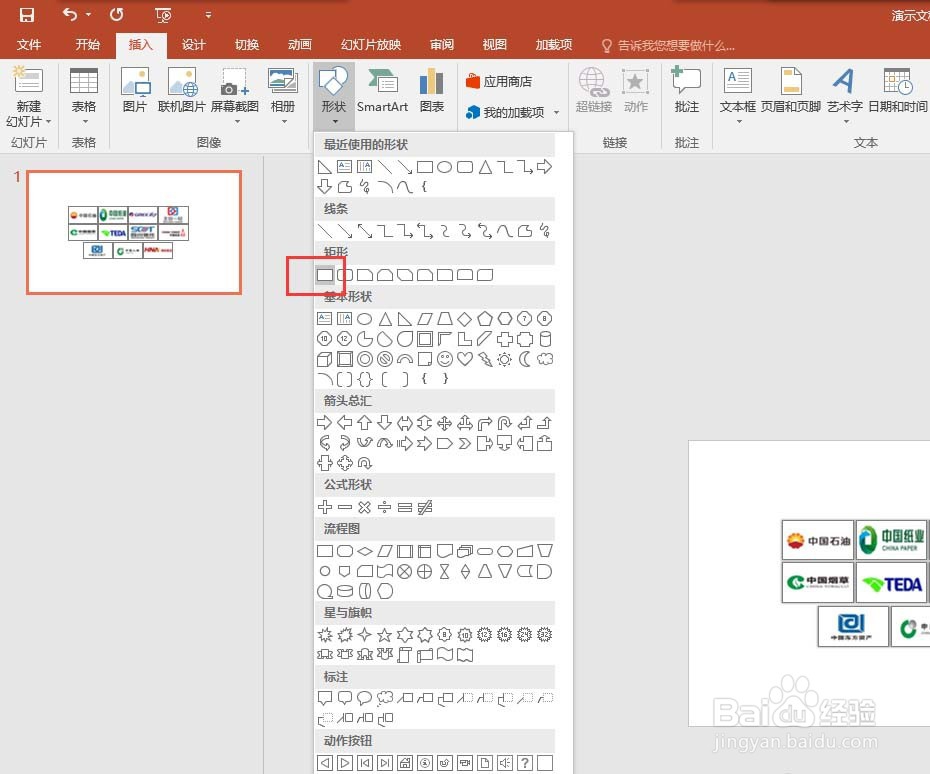This screenshot has height=774, width=930.
Task: Select the division sign shape under 公式形状
Action: [x=384, y=507]
